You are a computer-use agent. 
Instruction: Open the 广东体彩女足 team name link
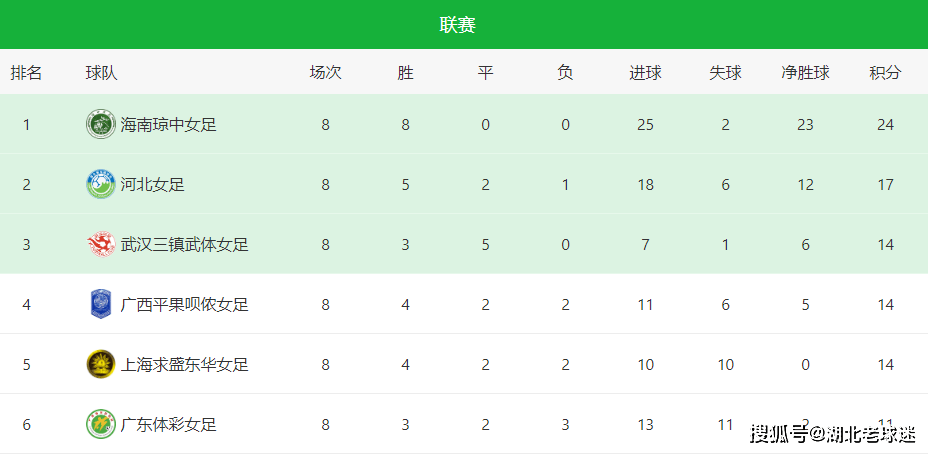tap(168, 424)
